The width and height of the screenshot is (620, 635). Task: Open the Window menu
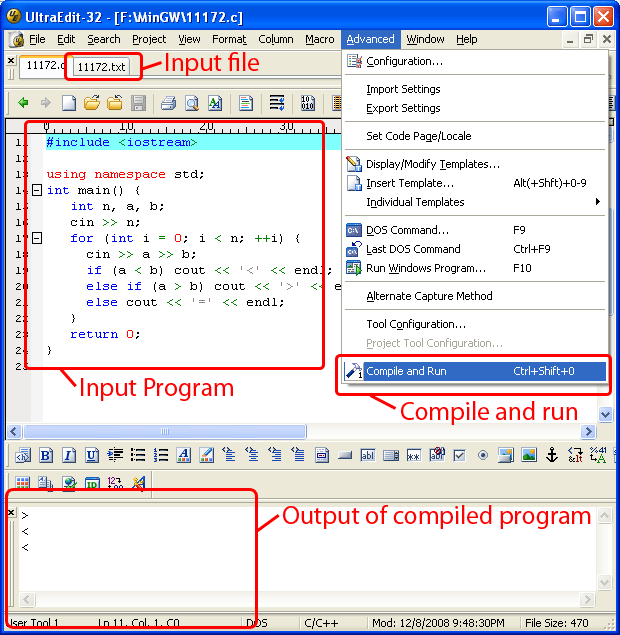[x=425, y=39]
